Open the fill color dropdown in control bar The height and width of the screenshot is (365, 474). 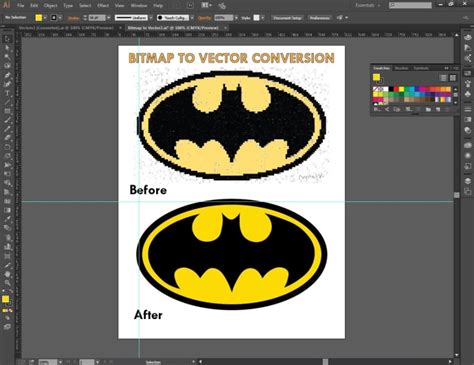[x=45, y=18]
